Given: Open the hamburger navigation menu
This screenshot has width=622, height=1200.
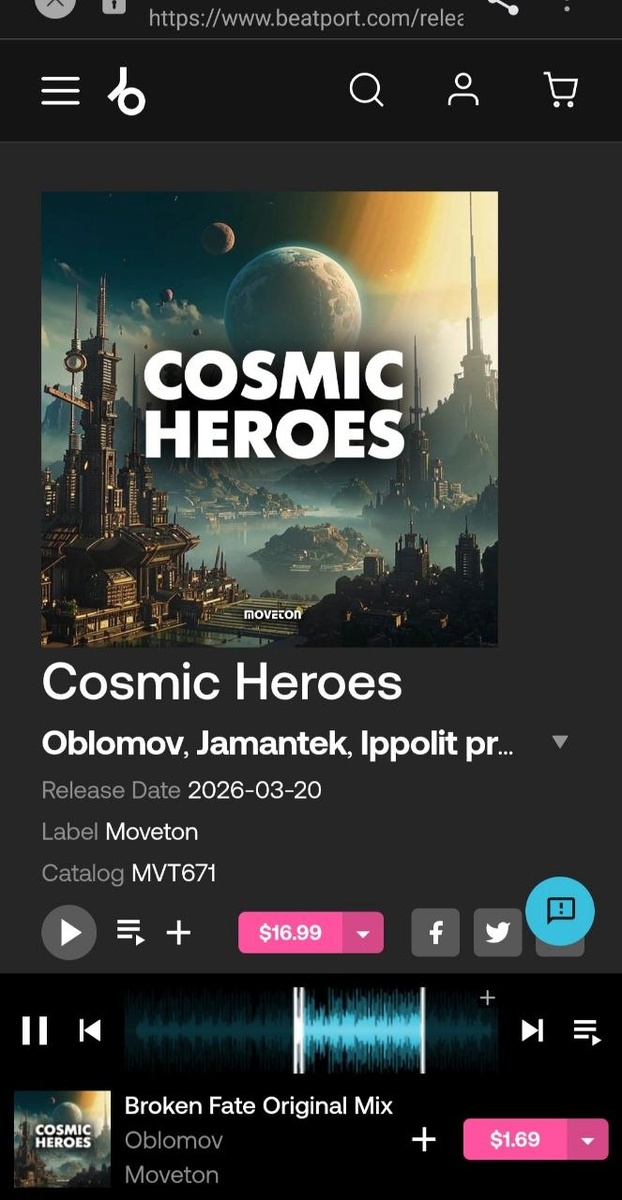Looking at the screenshot, I should tap(60, 91).
